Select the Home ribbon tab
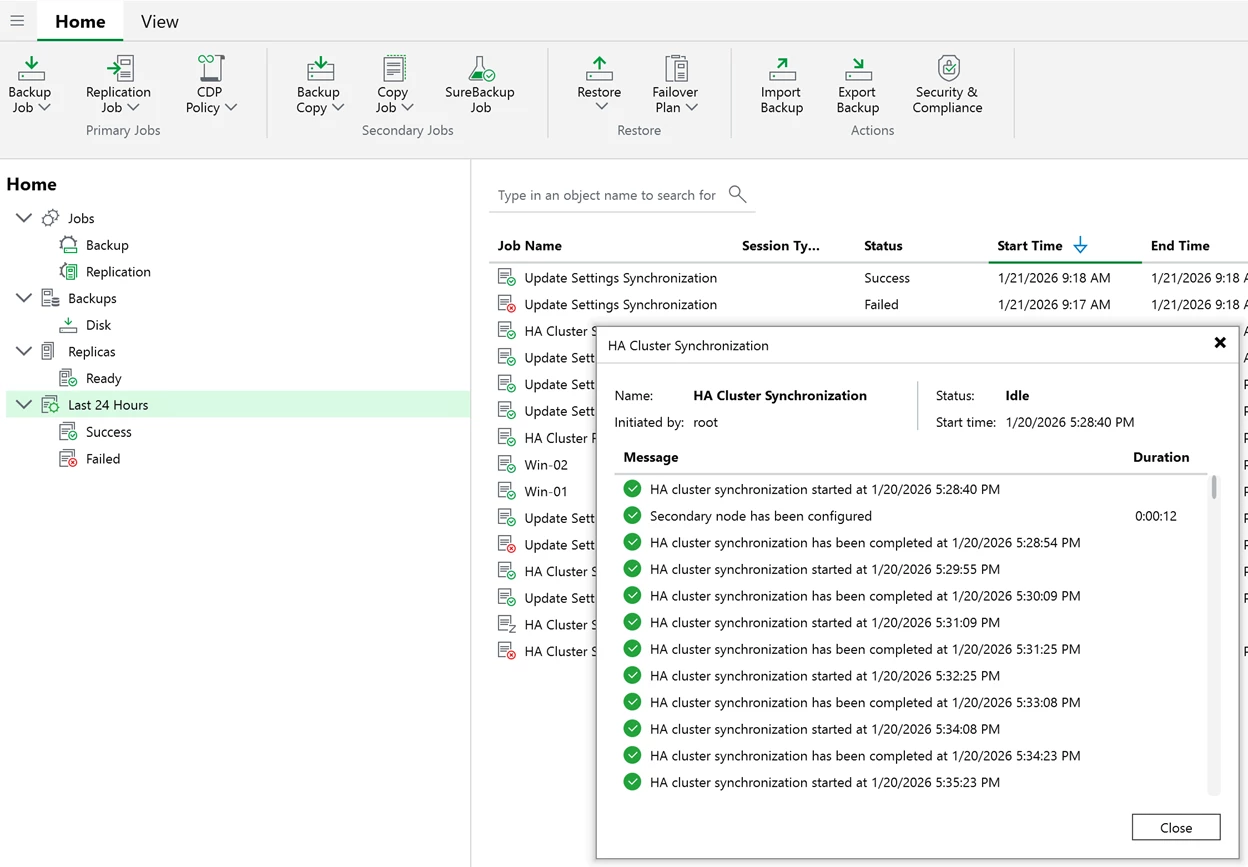The width and height of the screenshot is (1248, 867). pyautogui.click(x=80, y=21)
